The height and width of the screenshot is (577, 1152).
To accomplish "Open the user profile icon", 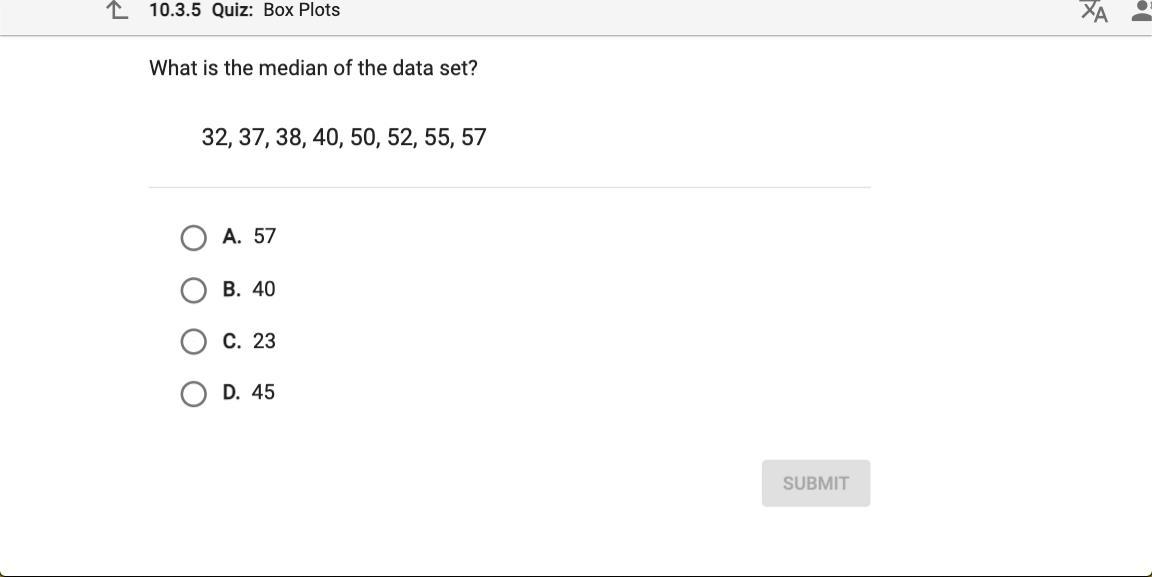I will click(x=1142, y=11).
